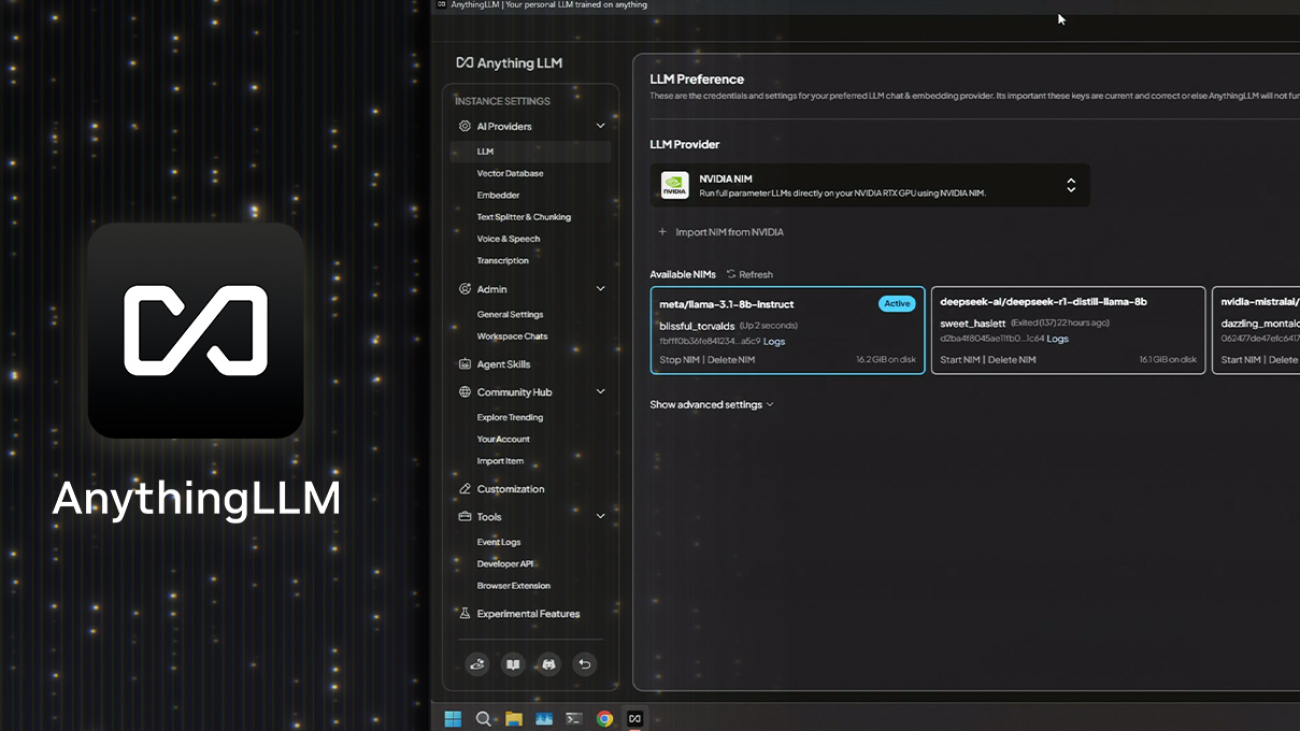1300x731 pixels.
Task: Click the AI Providers gear icon
Action: [x=464, y=126]
